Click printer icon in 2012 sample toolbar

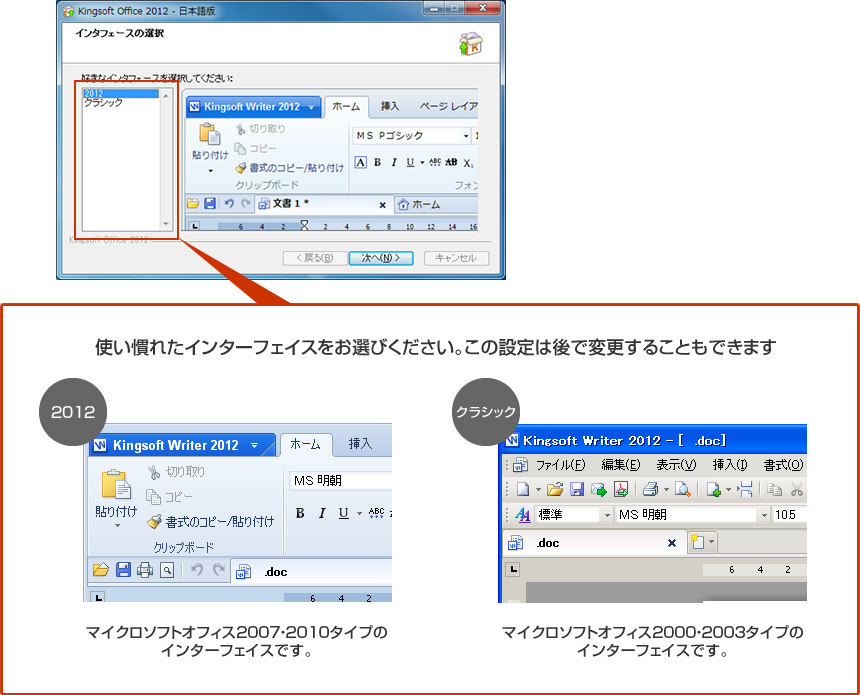[145, 570]
